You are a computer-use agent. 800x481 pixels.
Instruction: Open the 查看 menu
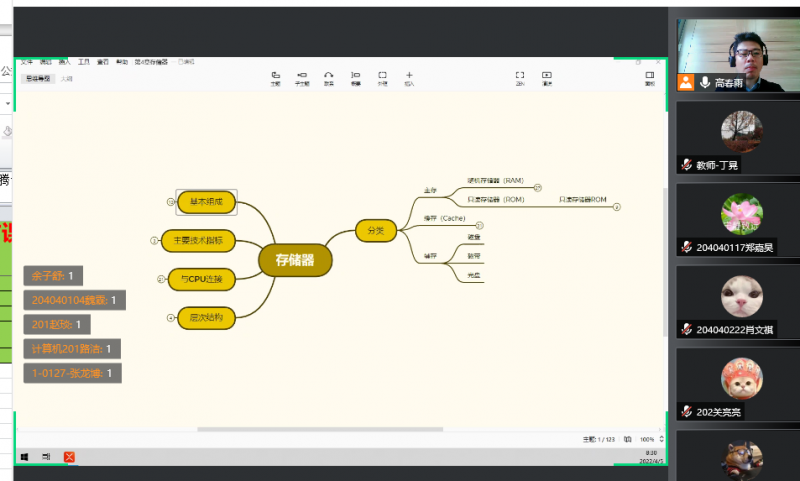(101, 62)
